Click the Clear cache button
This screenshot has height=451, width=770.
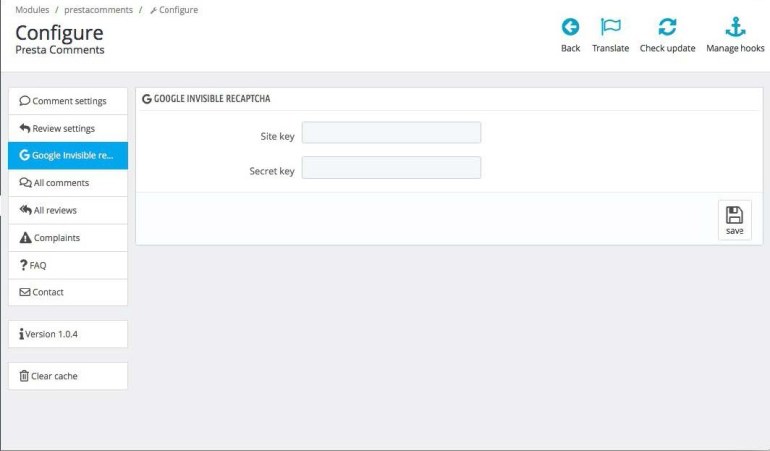tap(68, 376)
